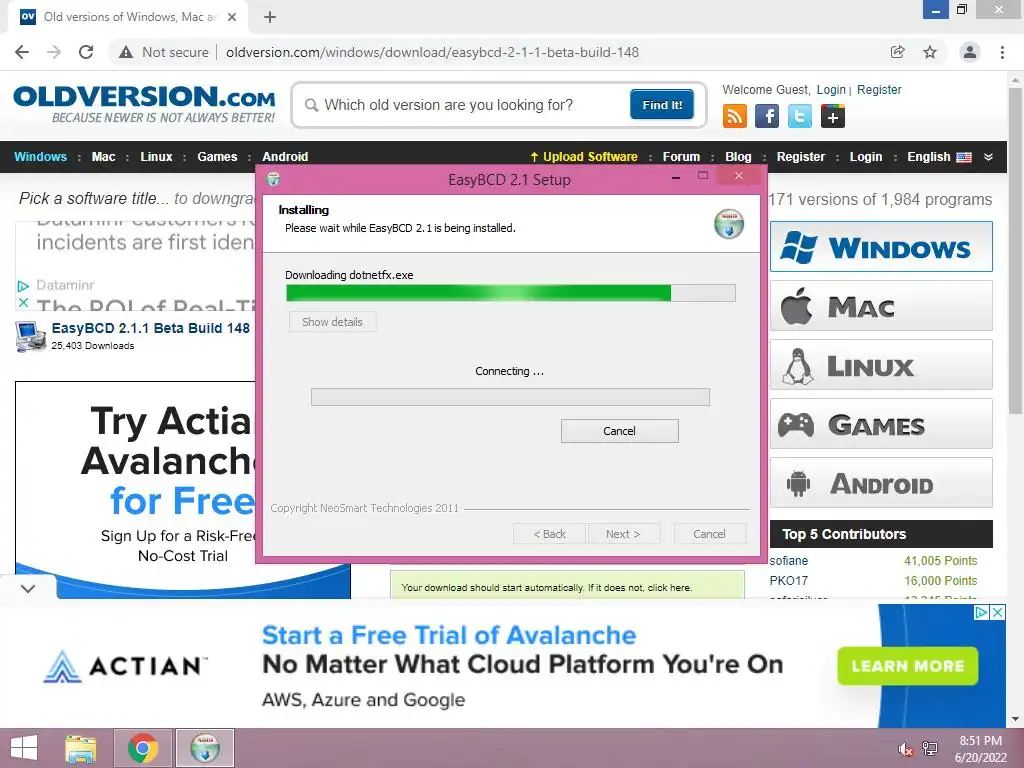Close the Old versions browser tab

tap(232, 17)
